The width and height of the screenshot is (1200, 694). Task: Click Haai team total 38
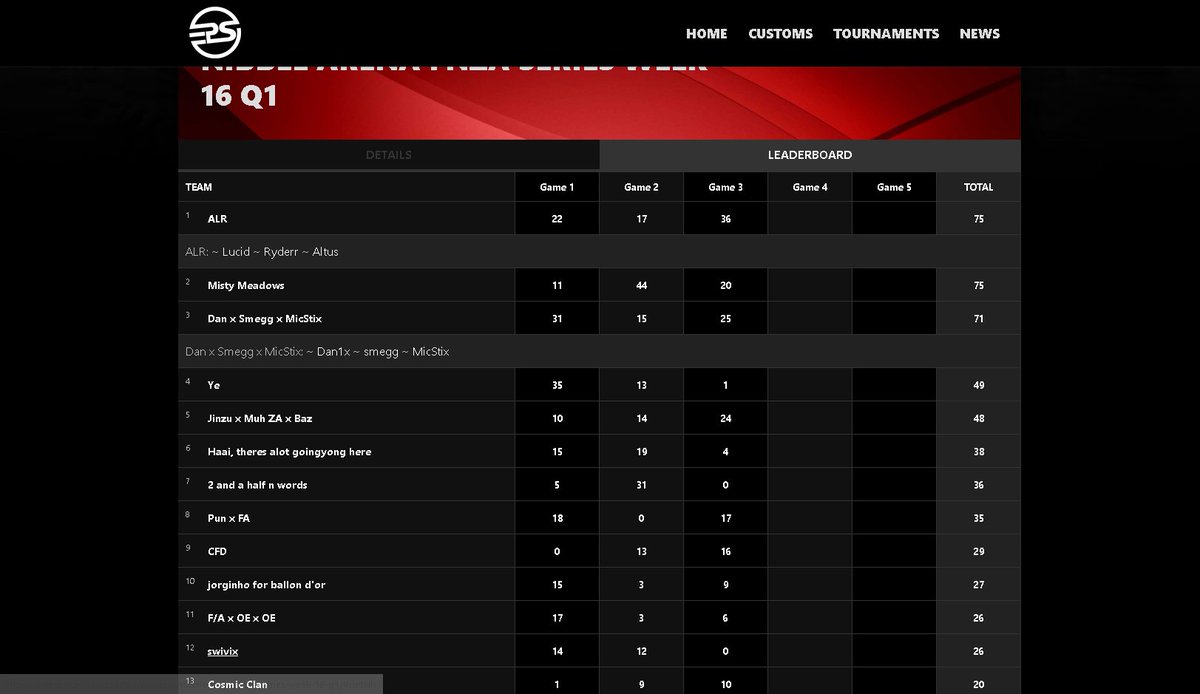(978, 451)
